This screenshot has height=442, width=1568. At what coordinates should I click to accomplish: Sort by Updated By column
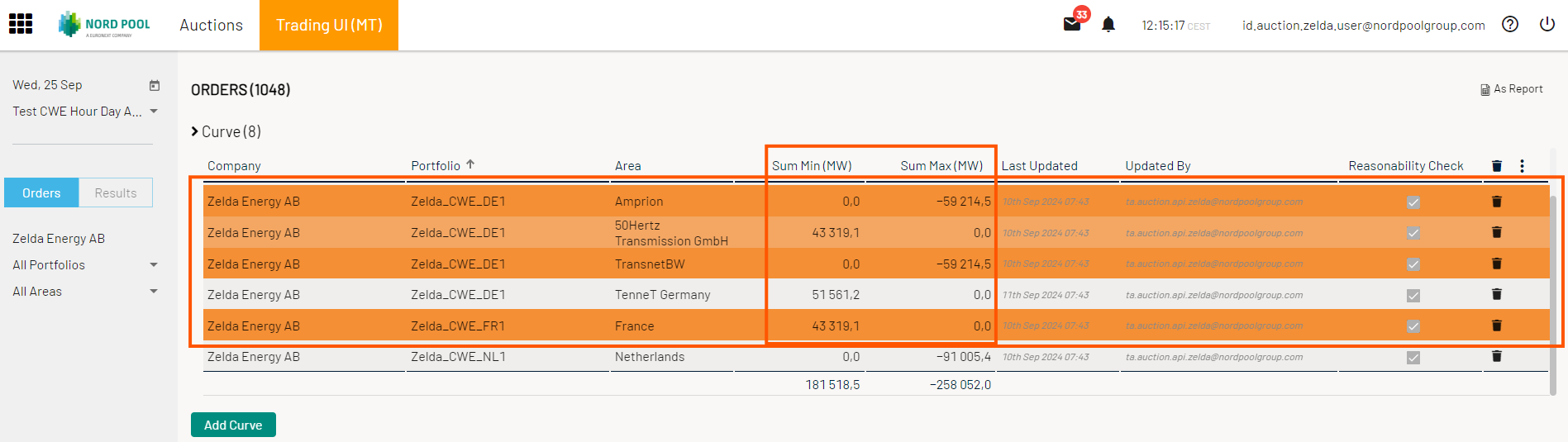coord(1158,166)
